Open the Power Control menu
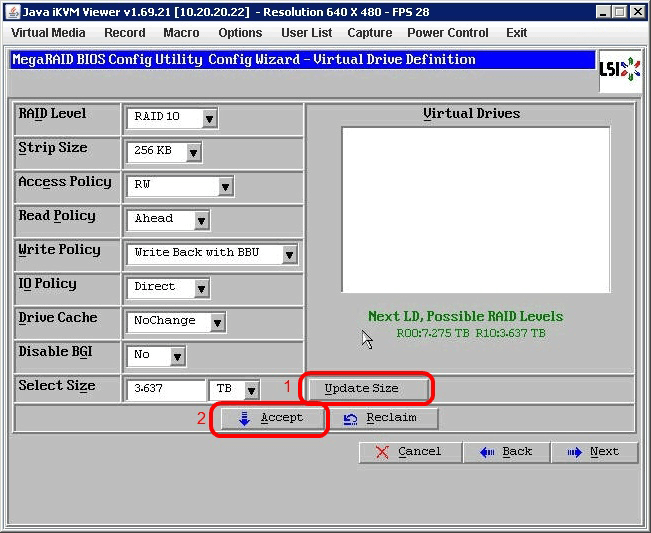 click(447, 33)
